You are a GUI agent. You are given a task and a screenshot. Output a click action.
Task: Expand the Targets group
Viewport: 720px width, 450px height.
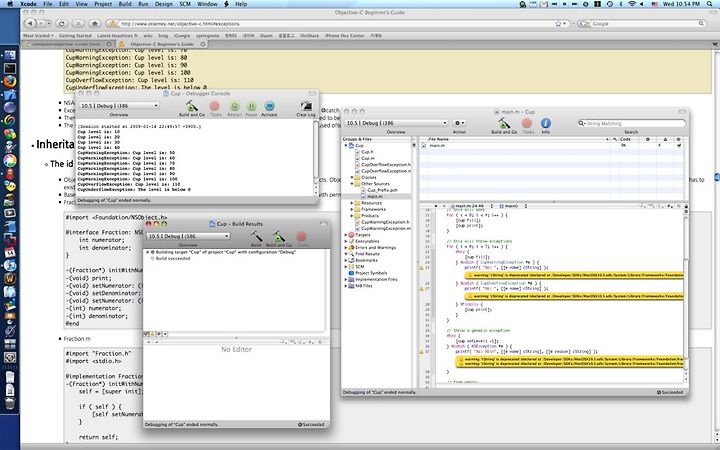(346, 235)
